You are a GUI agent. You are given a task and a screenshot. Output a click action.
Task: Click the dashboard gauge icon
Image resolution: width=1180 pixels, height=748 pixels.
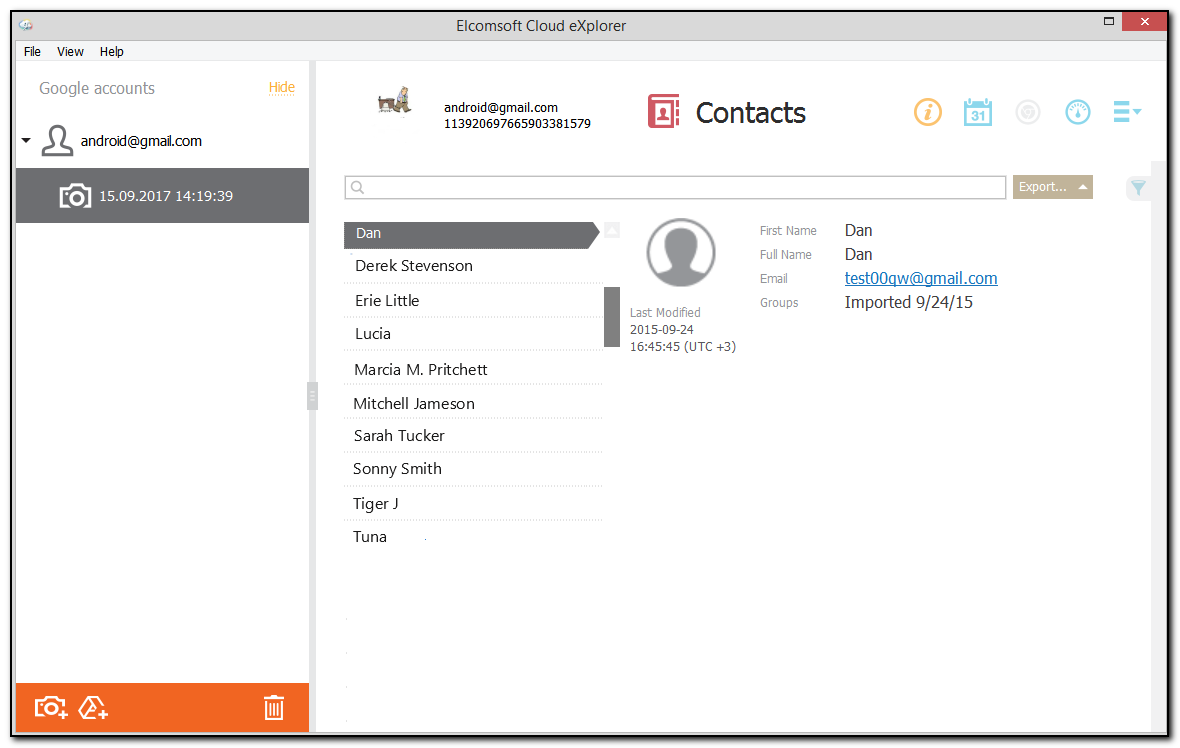tap(1077, 112)
